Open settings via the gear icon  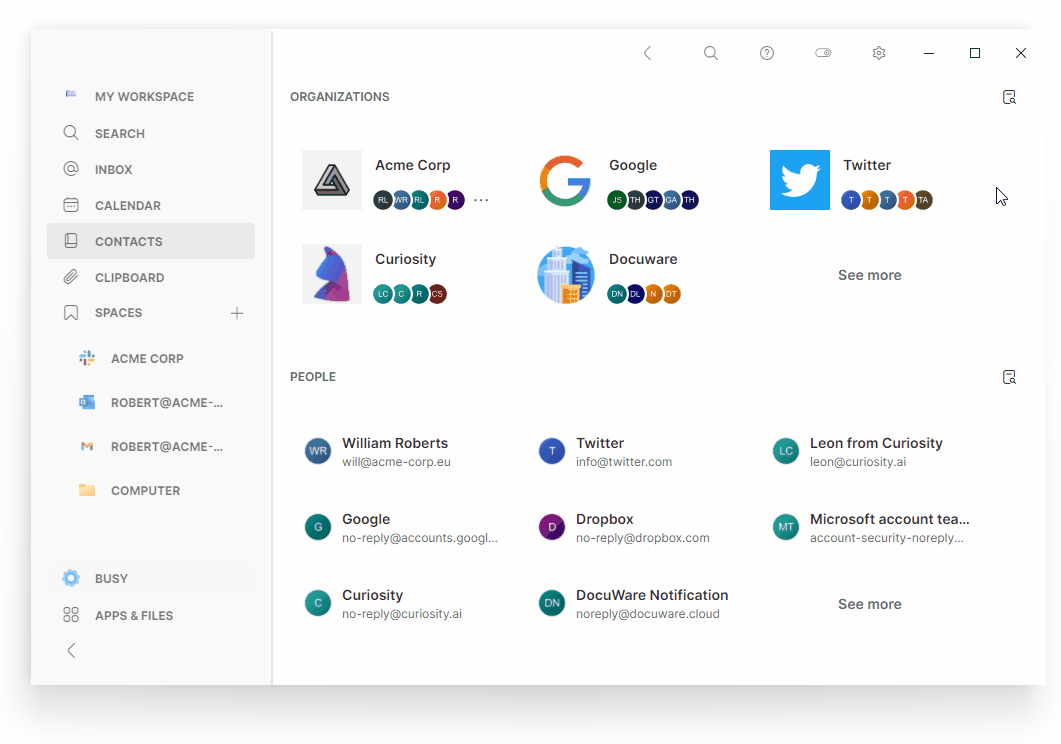[879, 53]
